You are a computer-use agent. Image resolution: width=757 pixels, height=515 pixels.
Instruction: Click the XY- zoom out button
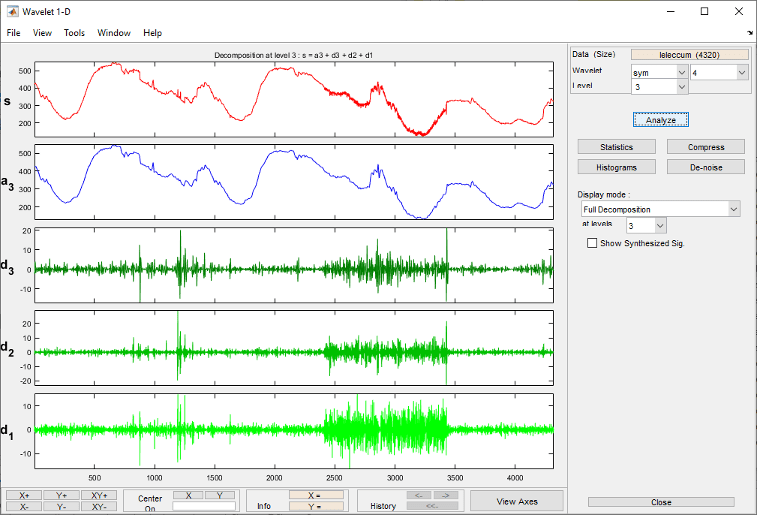99,507
